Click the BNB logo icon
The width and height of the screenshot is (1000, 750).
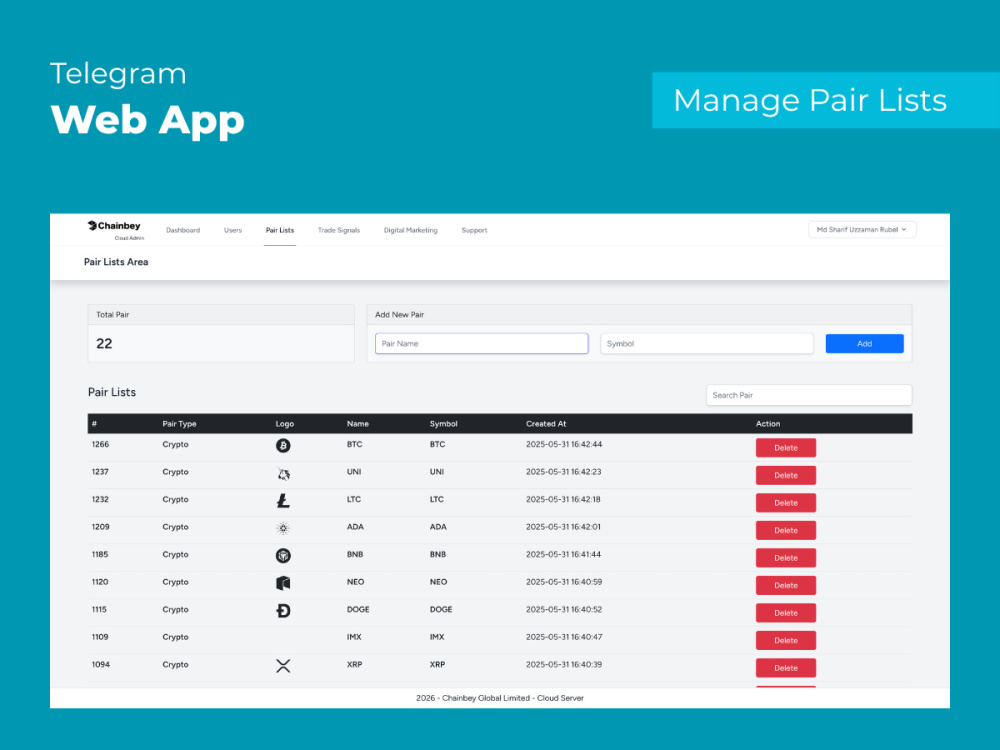(x=283, y=555)
